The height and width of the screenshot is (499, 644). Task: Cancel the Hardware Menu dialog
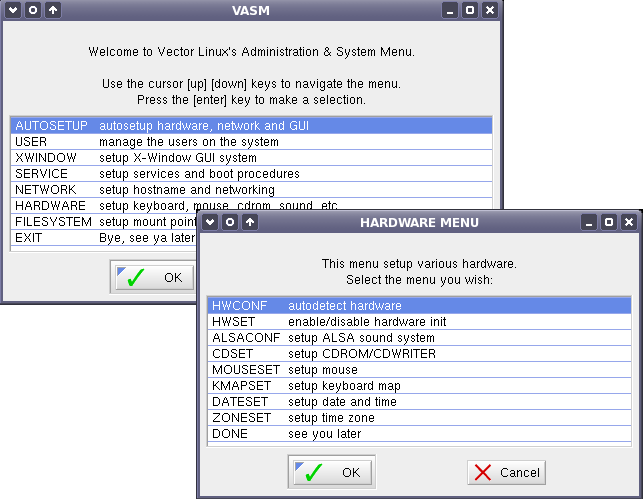click(506, 472)
